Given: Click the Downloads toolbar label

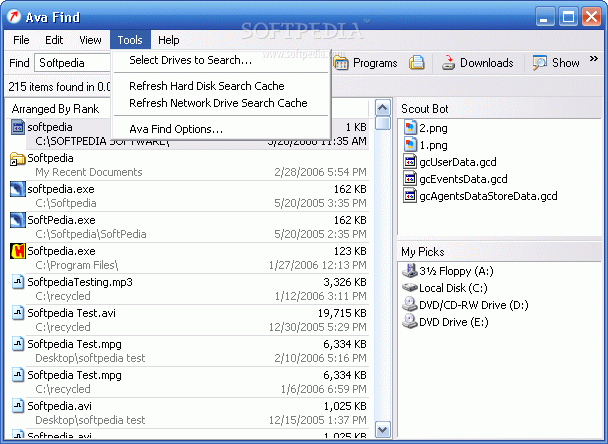Looking at the screenshot, I should tap(487, 63).
